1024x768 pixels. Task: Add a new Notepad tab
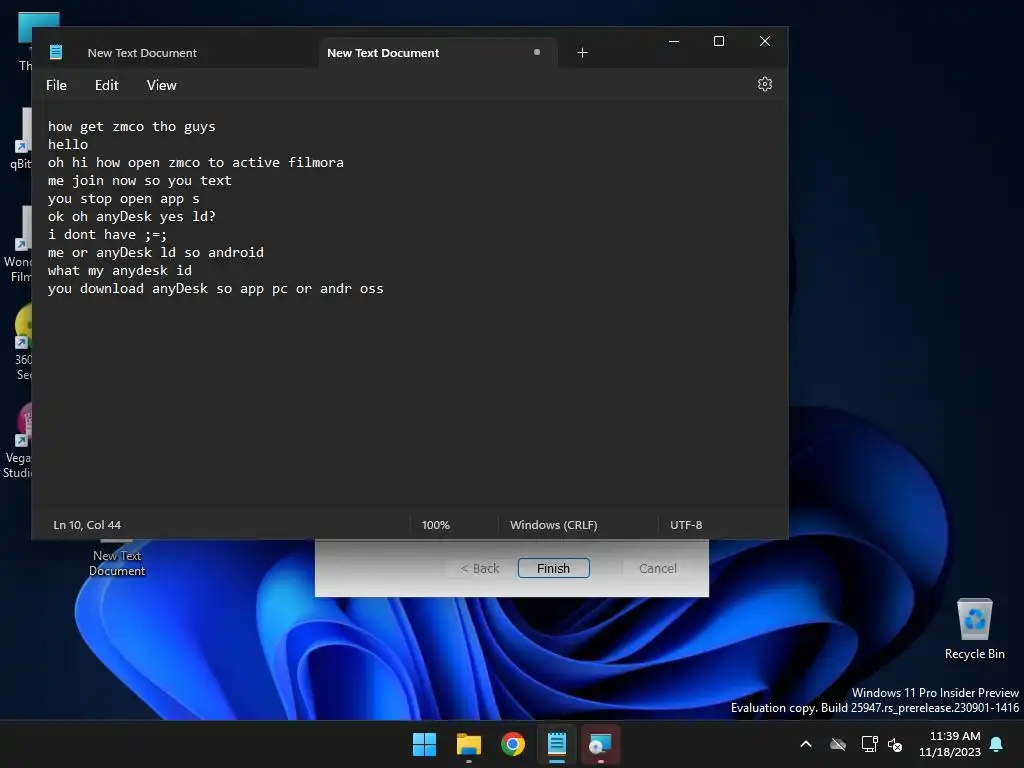[x=583, y=53]
